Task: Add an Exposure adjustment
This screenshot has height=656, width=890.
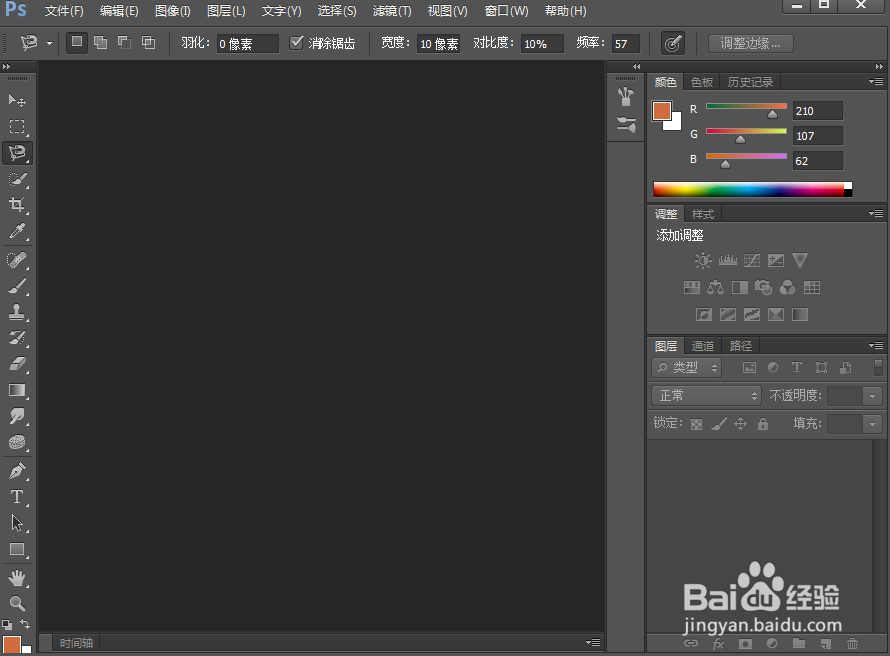Action: coord(776,260)
